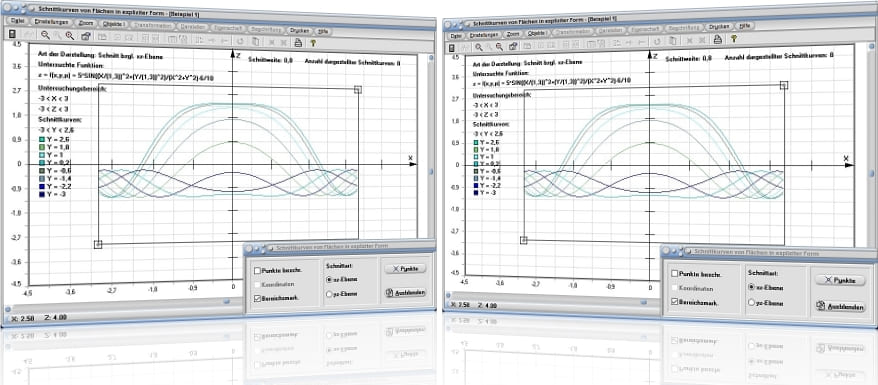Image resolution: width=878 pixels, height=385 pixels.
Task: Click third red magnifier icon, left window
Action: pyautogui.click(x=70, y=36)
